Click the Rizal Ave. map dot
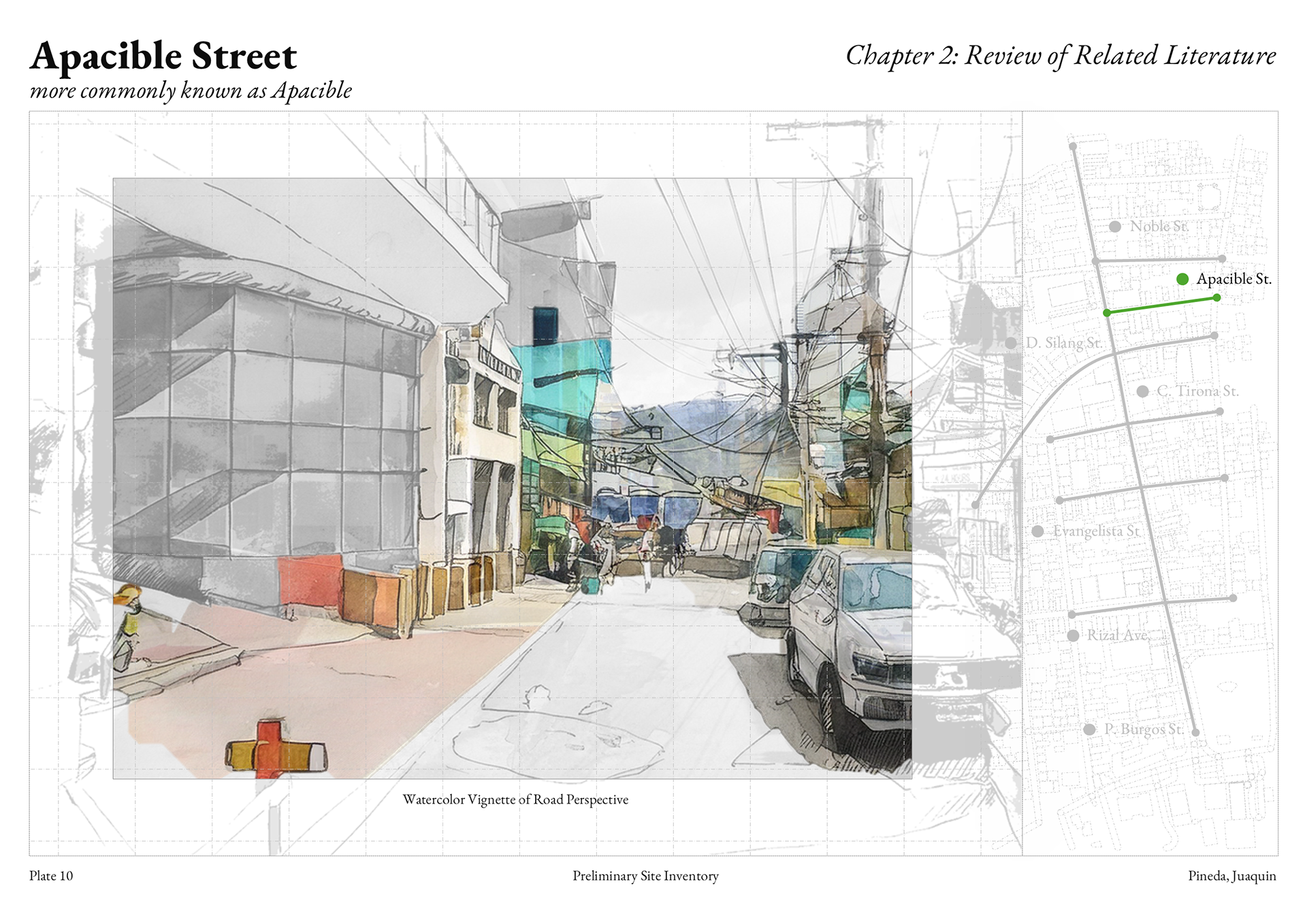Viewport: 1307px width, 924px height. pos(1073,636)
